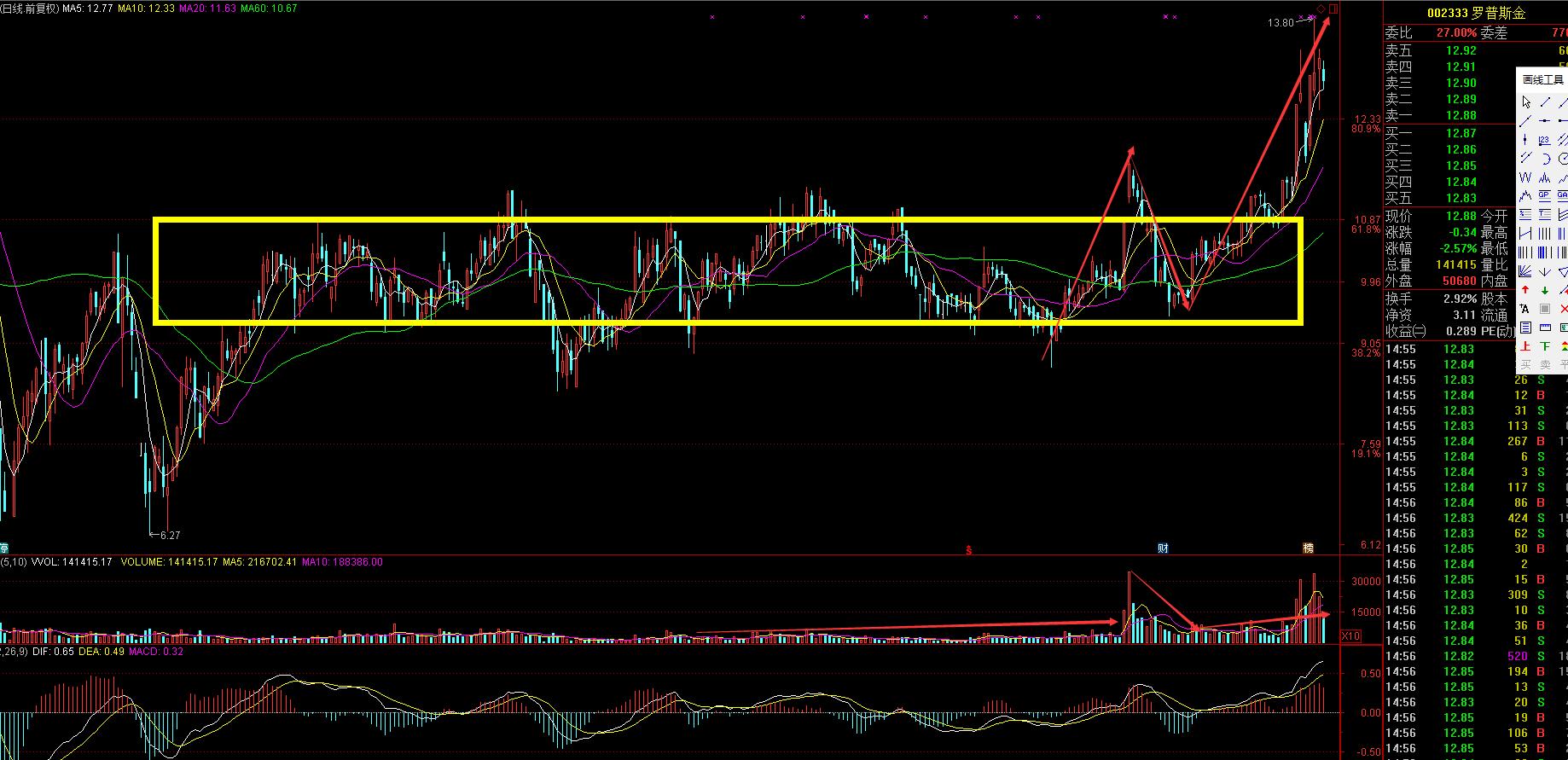Select the '123' wave numbering tool
The height and width of the screenshot is (760, 1568).
click(1545, 140)
